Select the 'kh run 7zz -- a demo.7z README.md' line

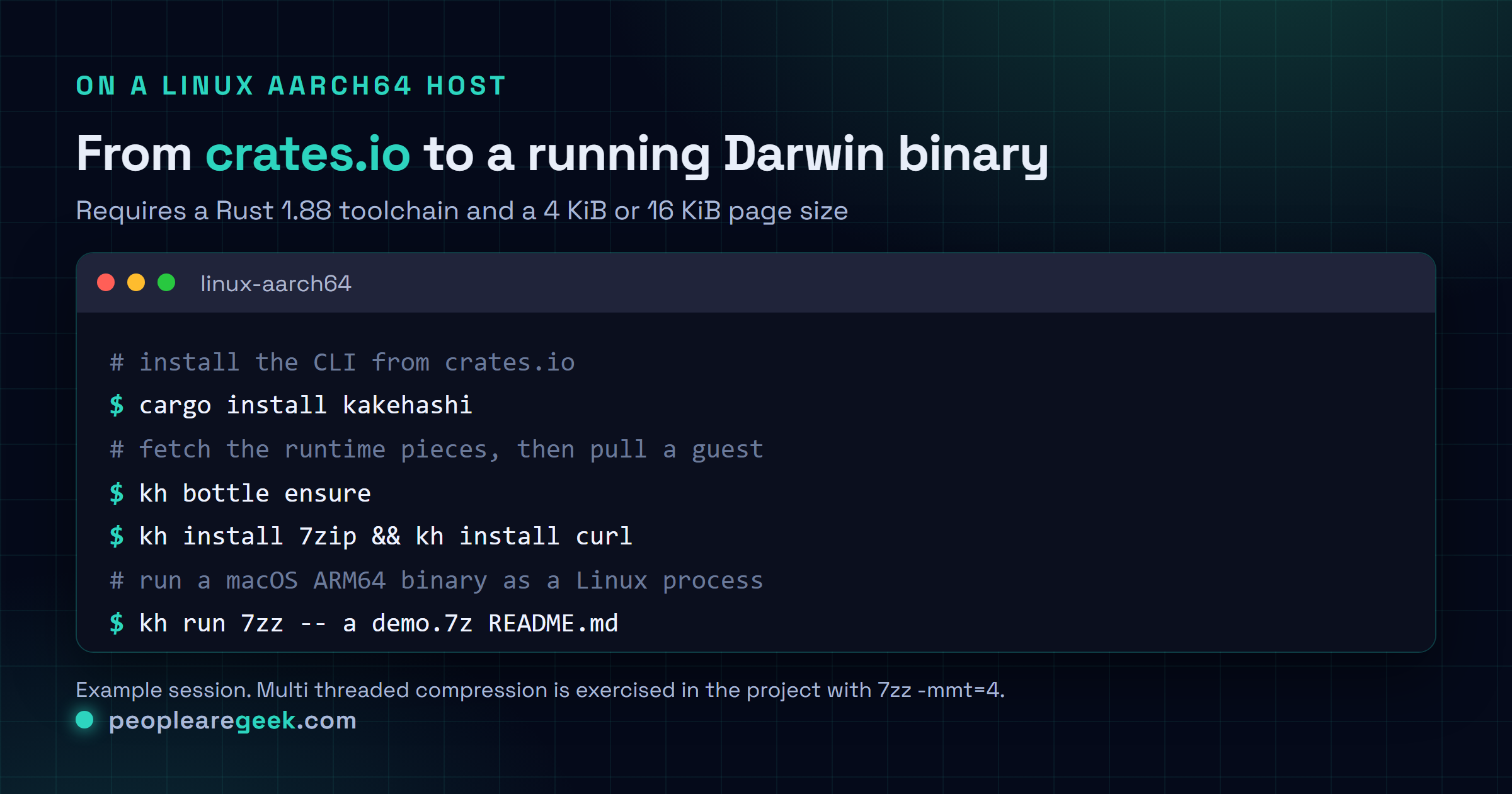379,623
